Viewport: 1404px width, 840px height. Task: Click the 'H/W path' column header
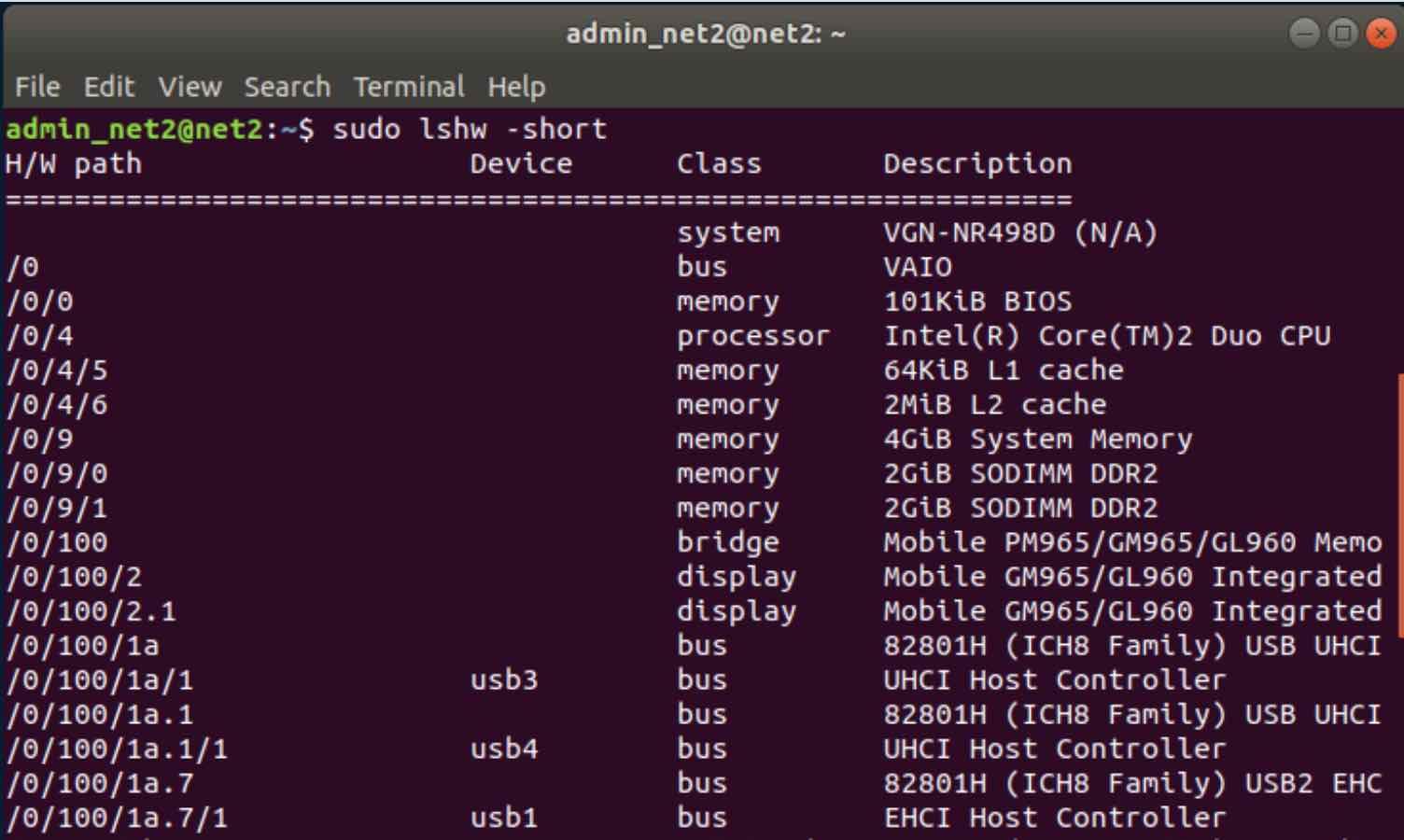[x=74, y=164]
